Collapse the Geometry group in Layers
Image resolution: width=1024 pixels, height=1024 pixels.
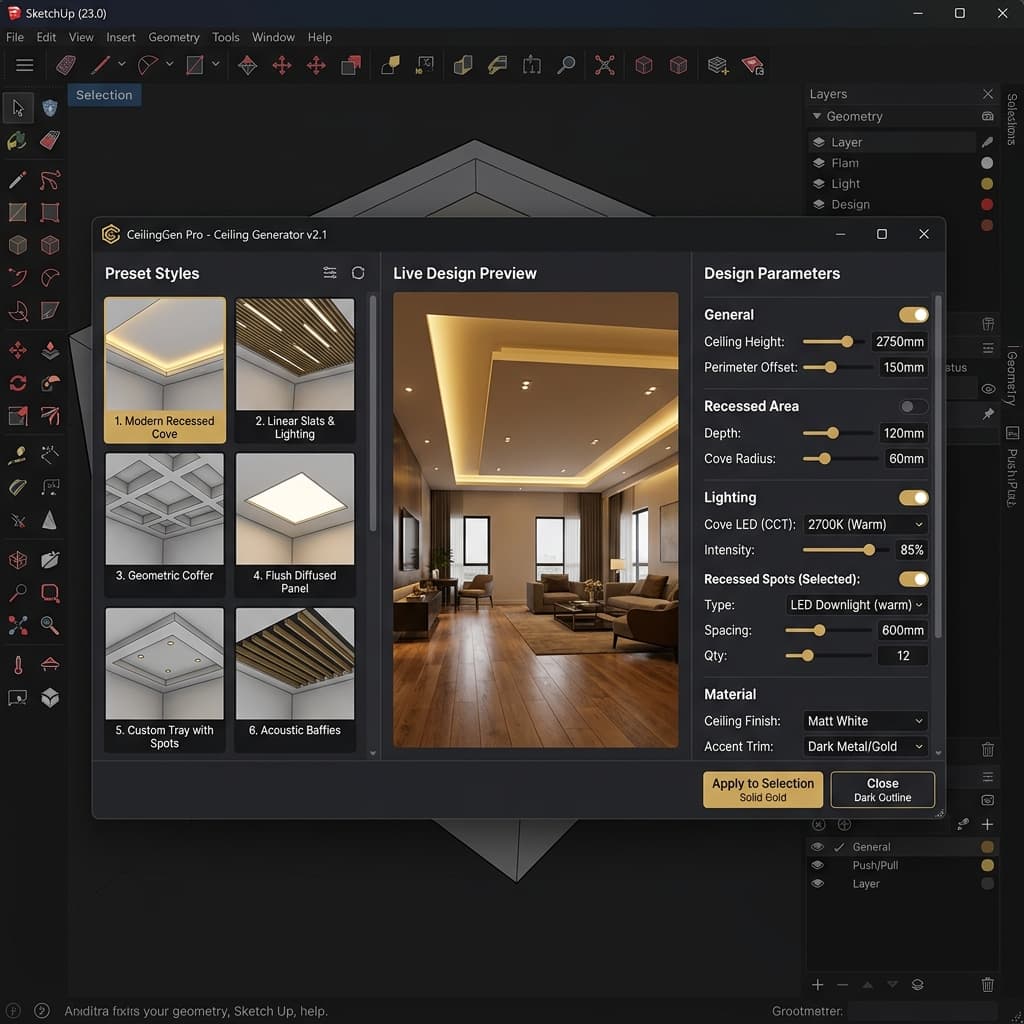(x=816, y=116)
